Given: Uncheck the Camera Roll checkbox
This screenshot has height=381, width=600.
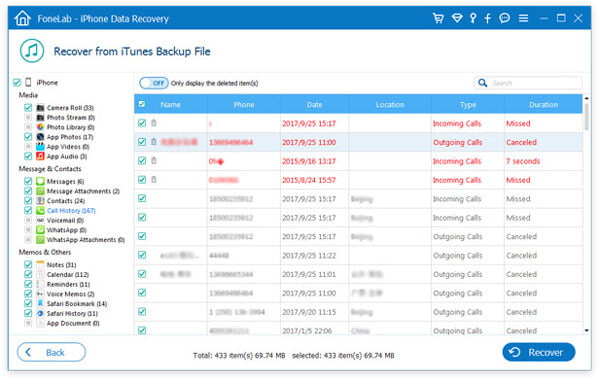Looking at the screenshot, I should click(28, 107).
